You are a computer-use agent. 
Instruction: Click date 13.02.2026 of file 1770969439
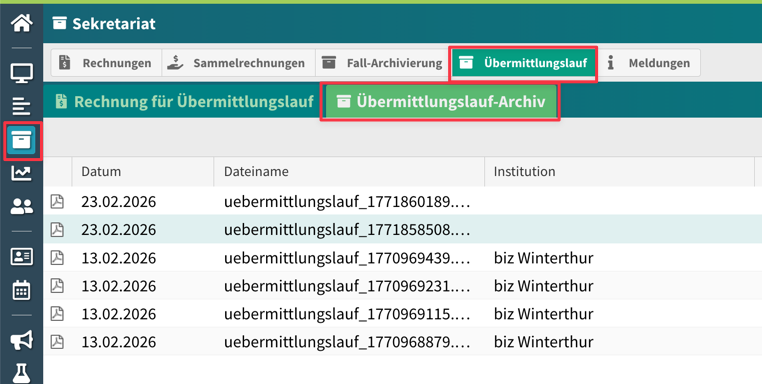click(x=119, y=258)
